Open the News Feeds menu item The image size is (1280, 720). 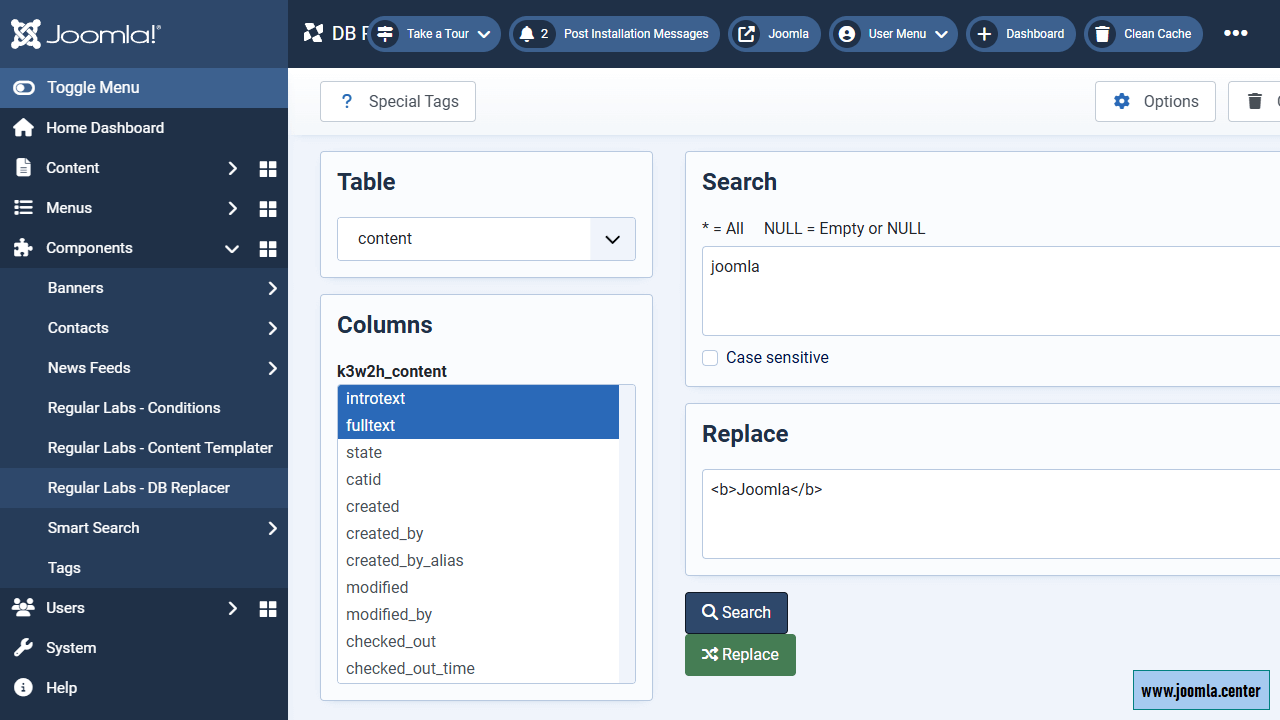click(x=89, y=368)
